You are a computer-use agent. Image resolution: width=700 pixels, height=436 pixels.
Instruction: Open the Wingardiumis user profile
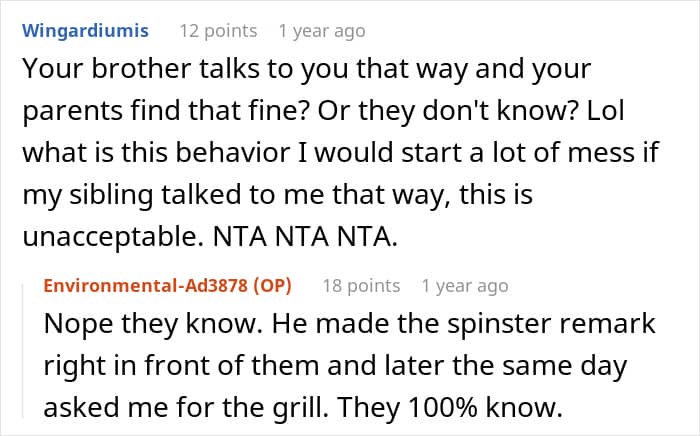[85, 31]
